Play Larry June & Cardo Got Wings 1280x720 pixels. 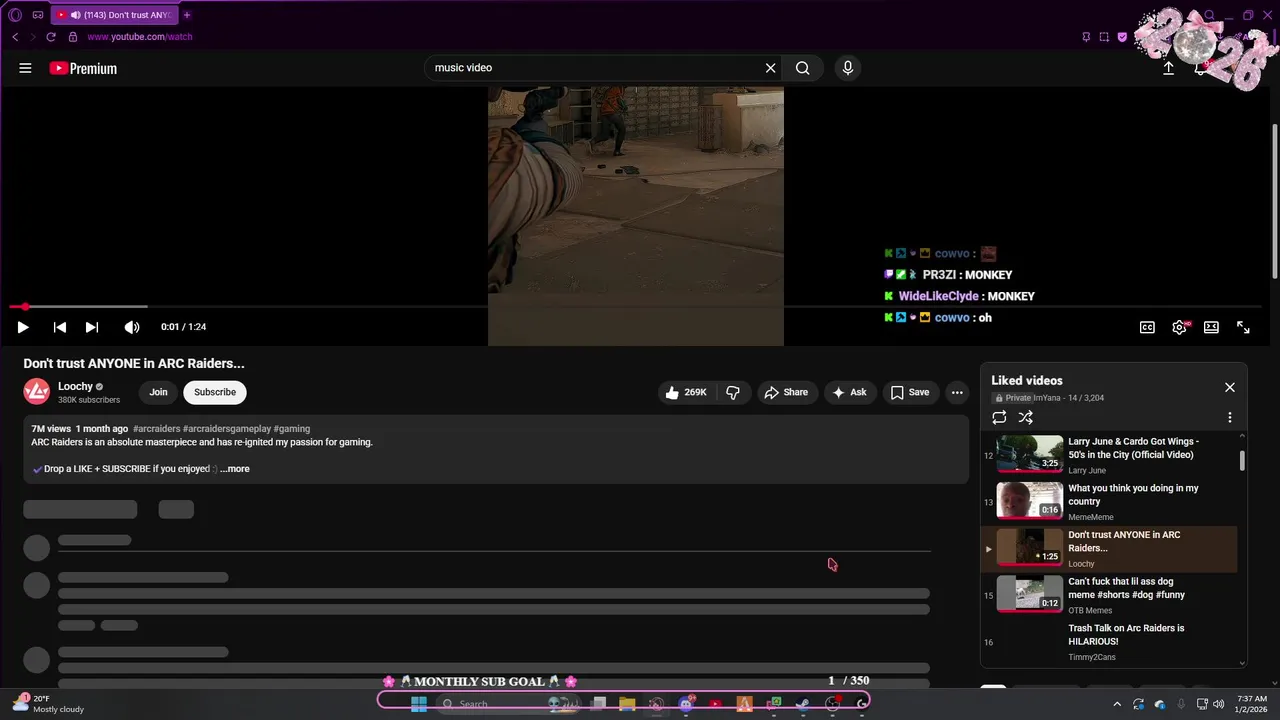coord(1109,455)
